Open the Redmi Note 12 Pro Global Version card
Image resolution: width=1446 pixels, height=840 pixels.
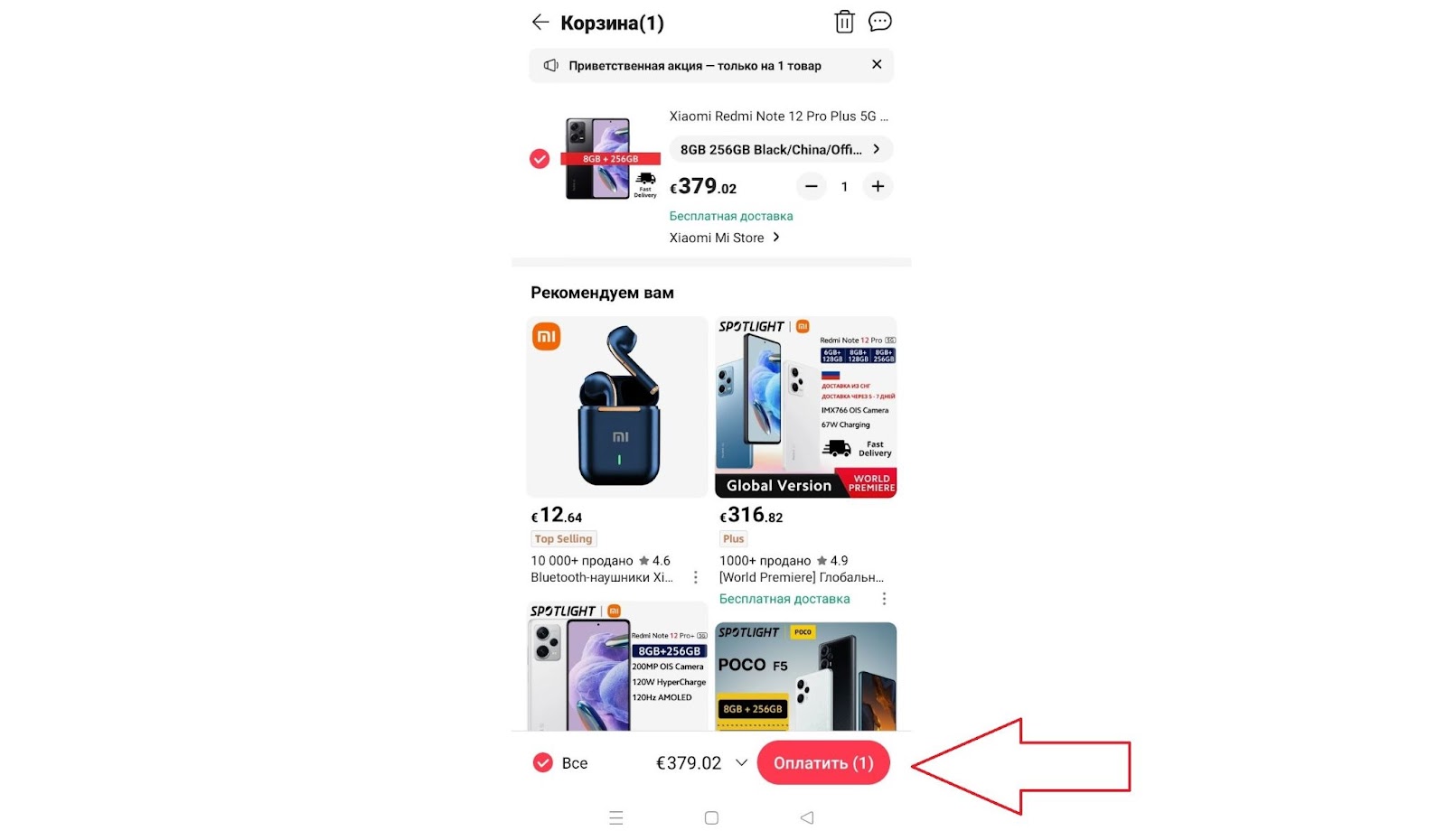point(806,407)
